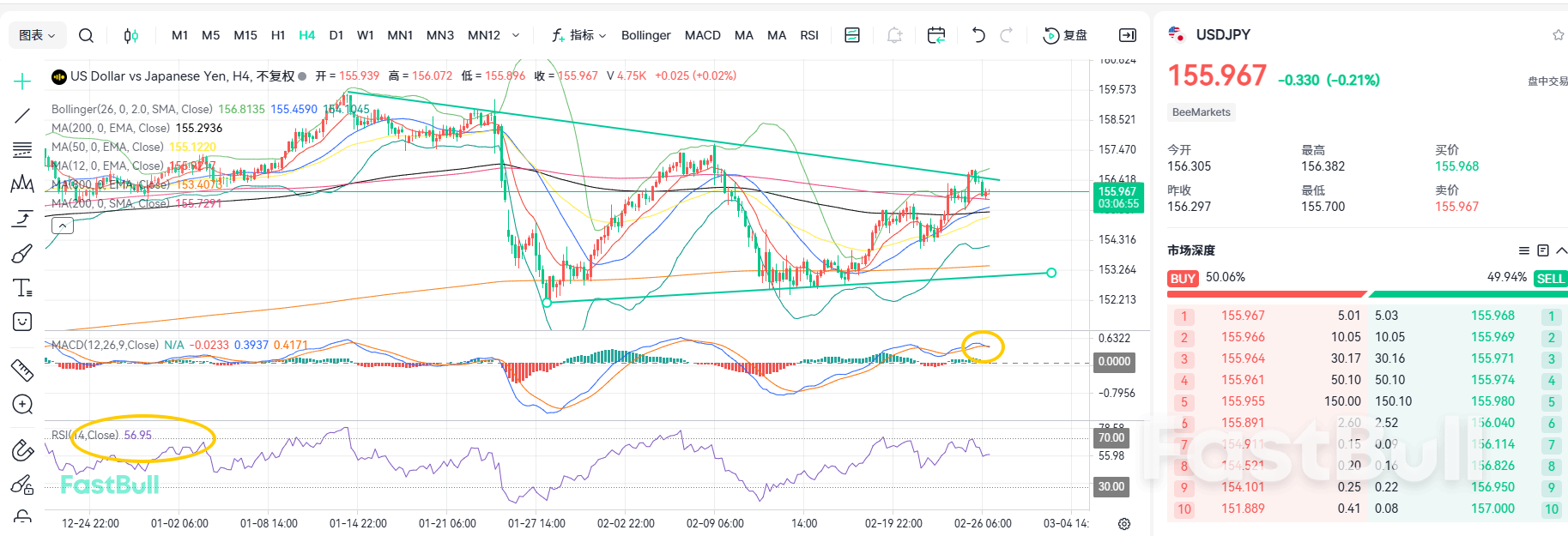Select the MA(200, 0, SMA, Close) legend
Image resolution: width=1568 pixels, height=536 pixels.
click(110, 203)
